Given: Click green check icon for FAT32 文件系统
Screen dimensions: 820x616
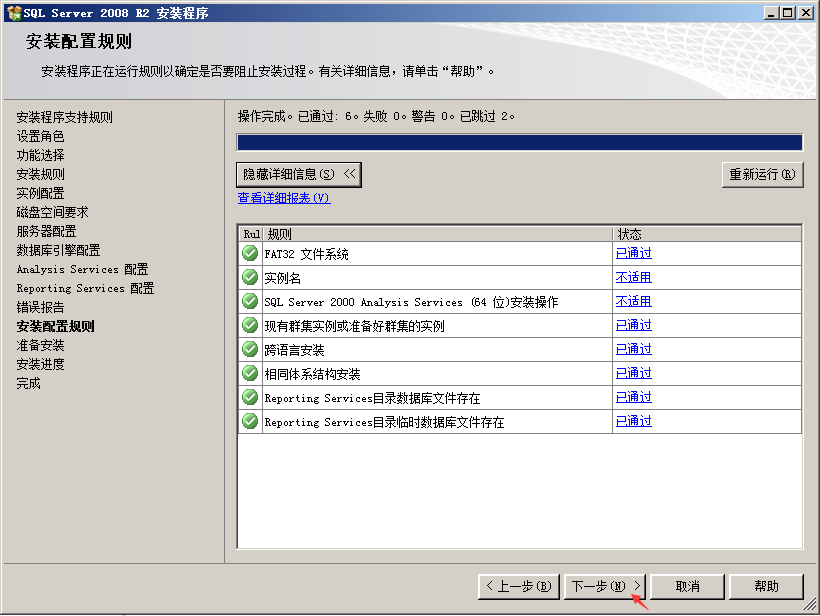Looking at the screenshot, I should (x=250, y=253).
